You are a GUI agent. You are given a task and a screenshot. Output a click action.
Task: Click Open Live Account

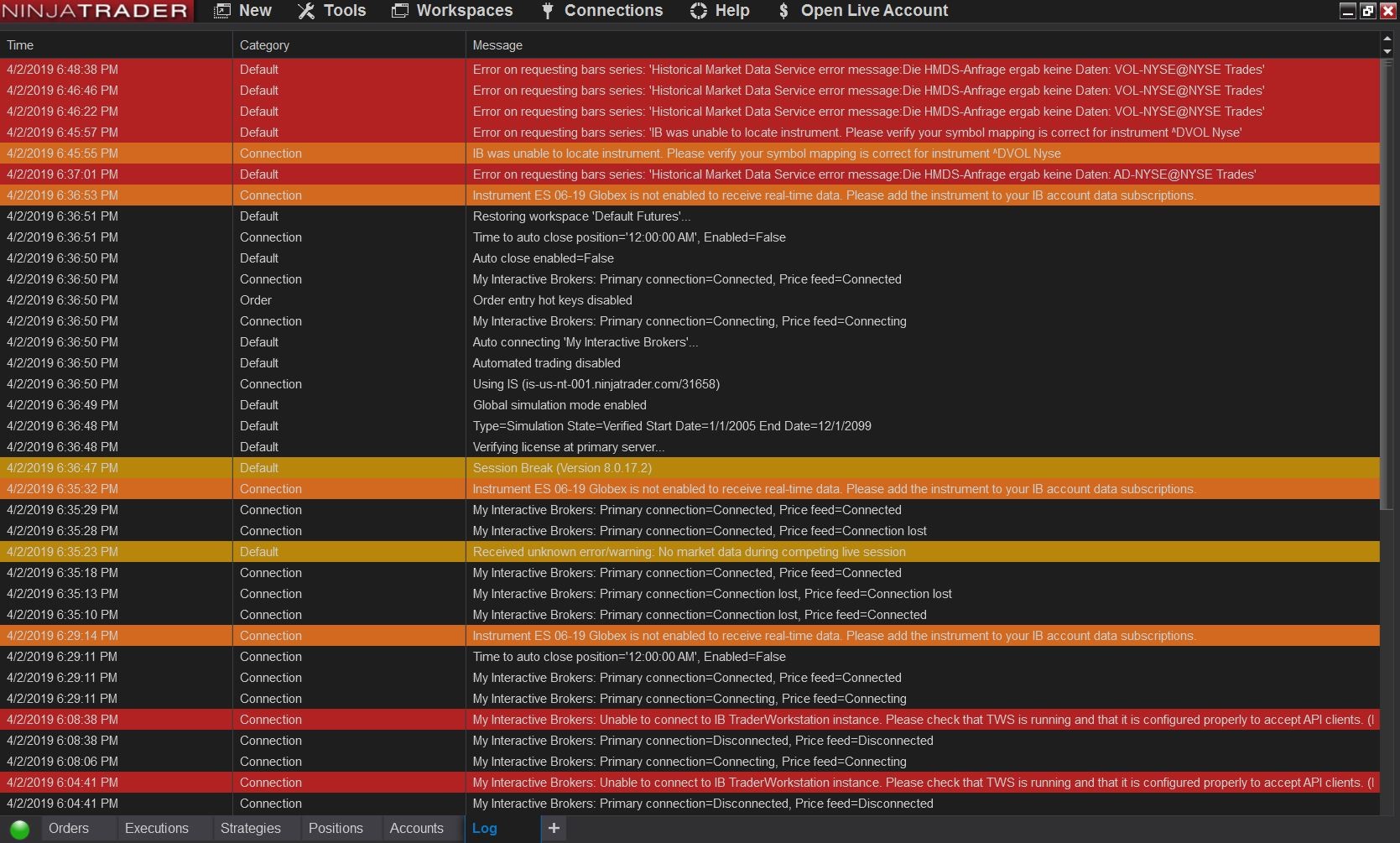pyautogui.click(x=863, y=11)
